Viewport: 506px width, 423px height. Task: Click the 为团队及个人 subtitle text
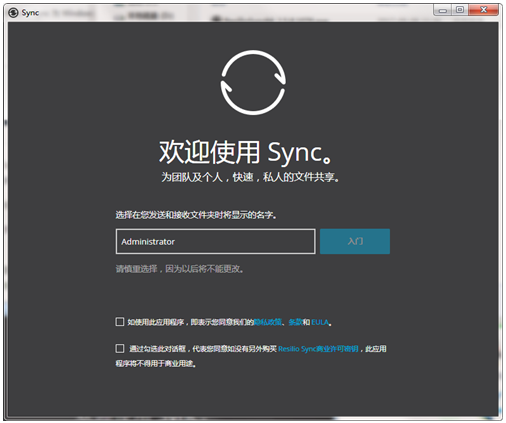250,177
